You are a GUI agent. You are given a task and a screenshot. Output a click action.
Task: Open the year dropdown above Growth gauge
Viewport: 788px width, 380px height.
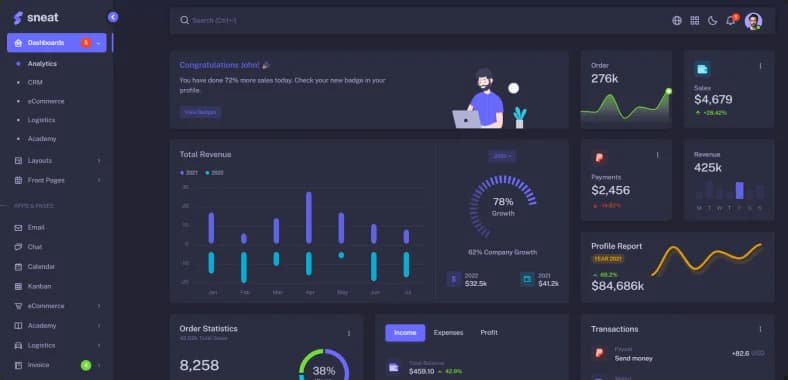point(502,156)
